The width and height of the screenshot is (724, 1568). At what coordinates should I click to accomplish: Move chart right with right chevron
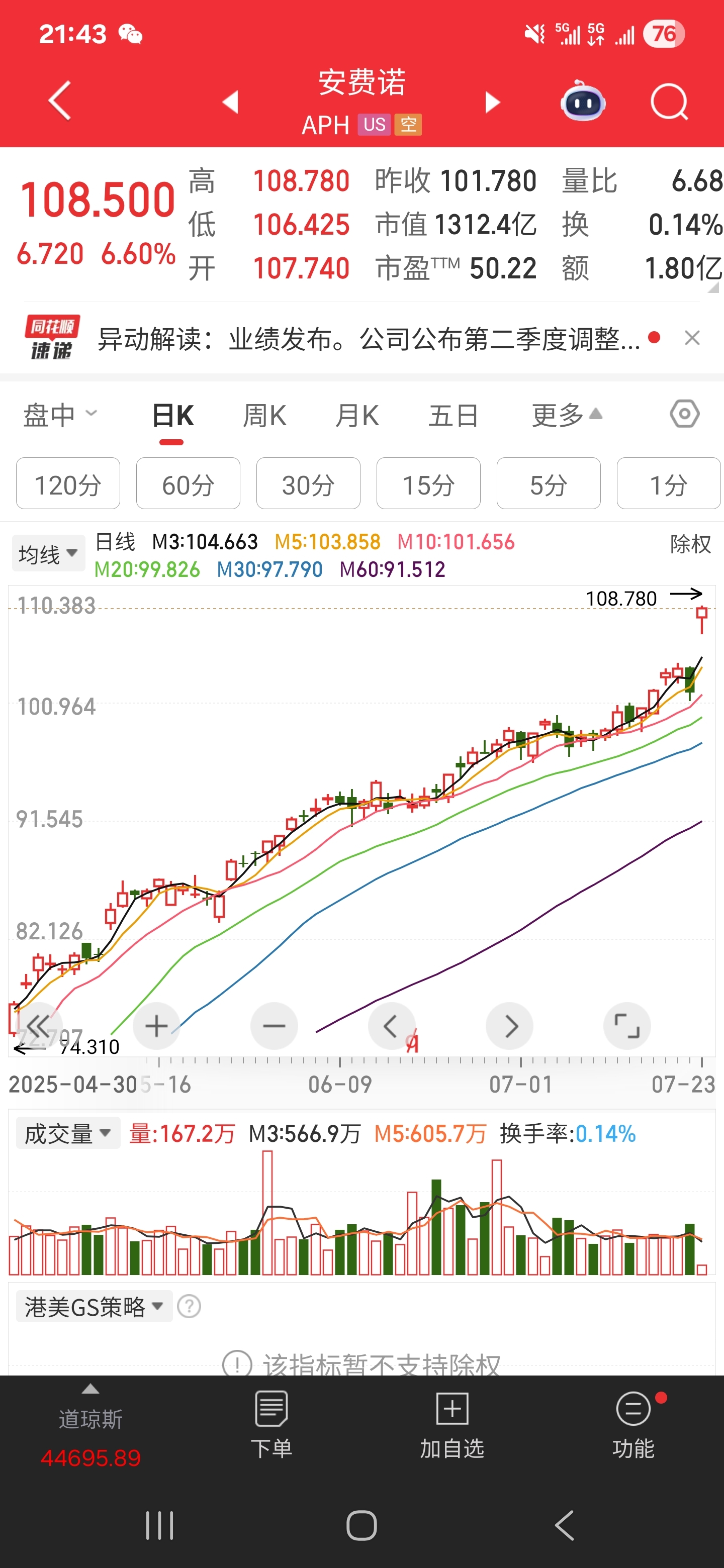[510, 1026]
